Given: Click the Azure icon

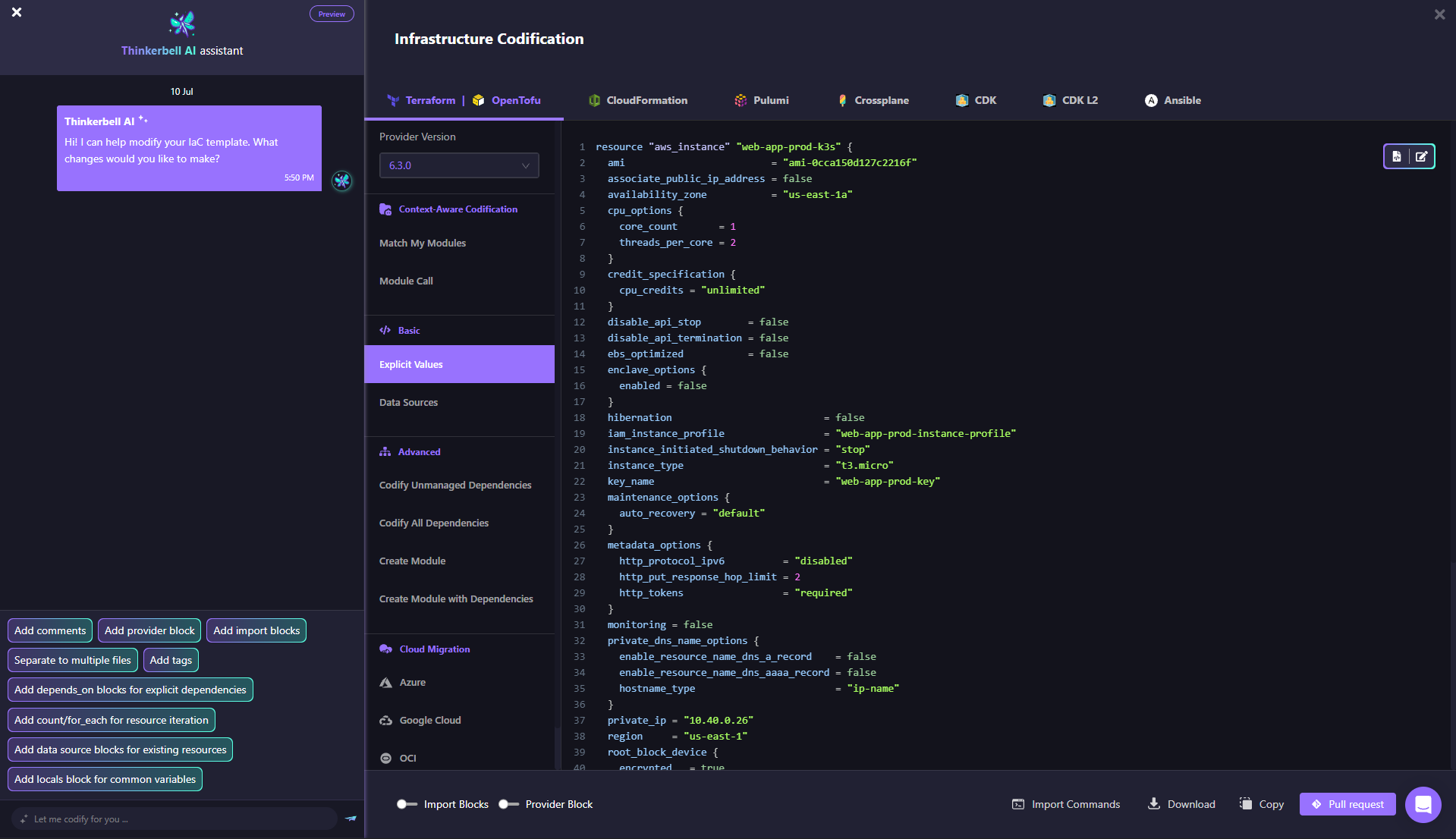Looking at the screenshot, I should (x=385, y=682).
